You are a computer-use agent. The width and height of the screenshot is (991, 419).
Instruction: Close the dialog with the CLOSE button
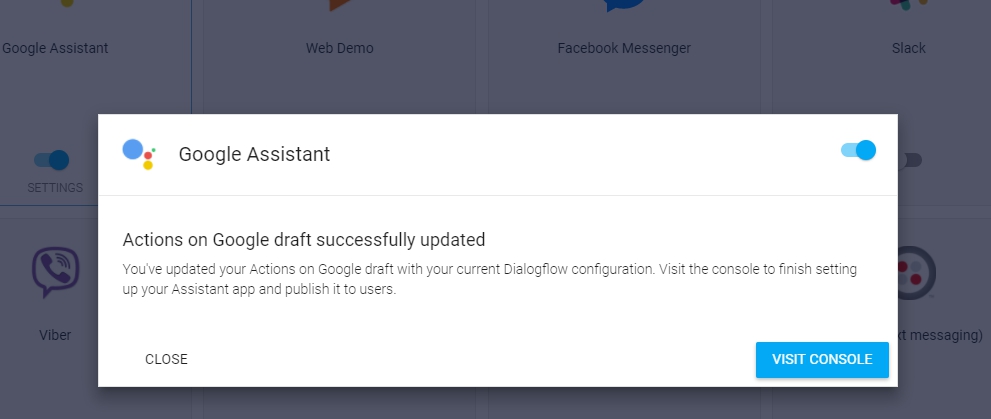point(166,359)
